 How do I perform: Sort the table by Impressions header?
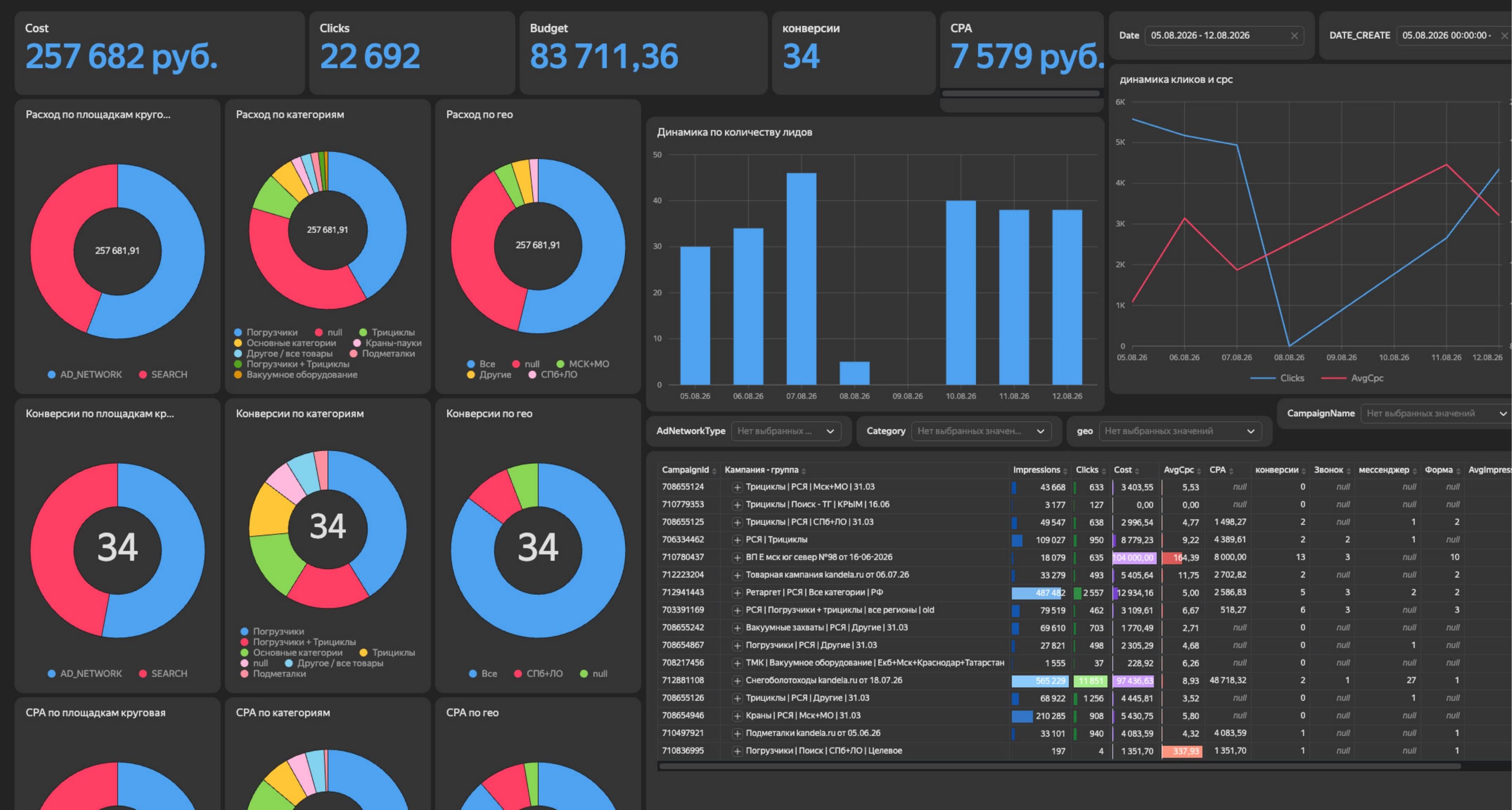(1040, 470)
